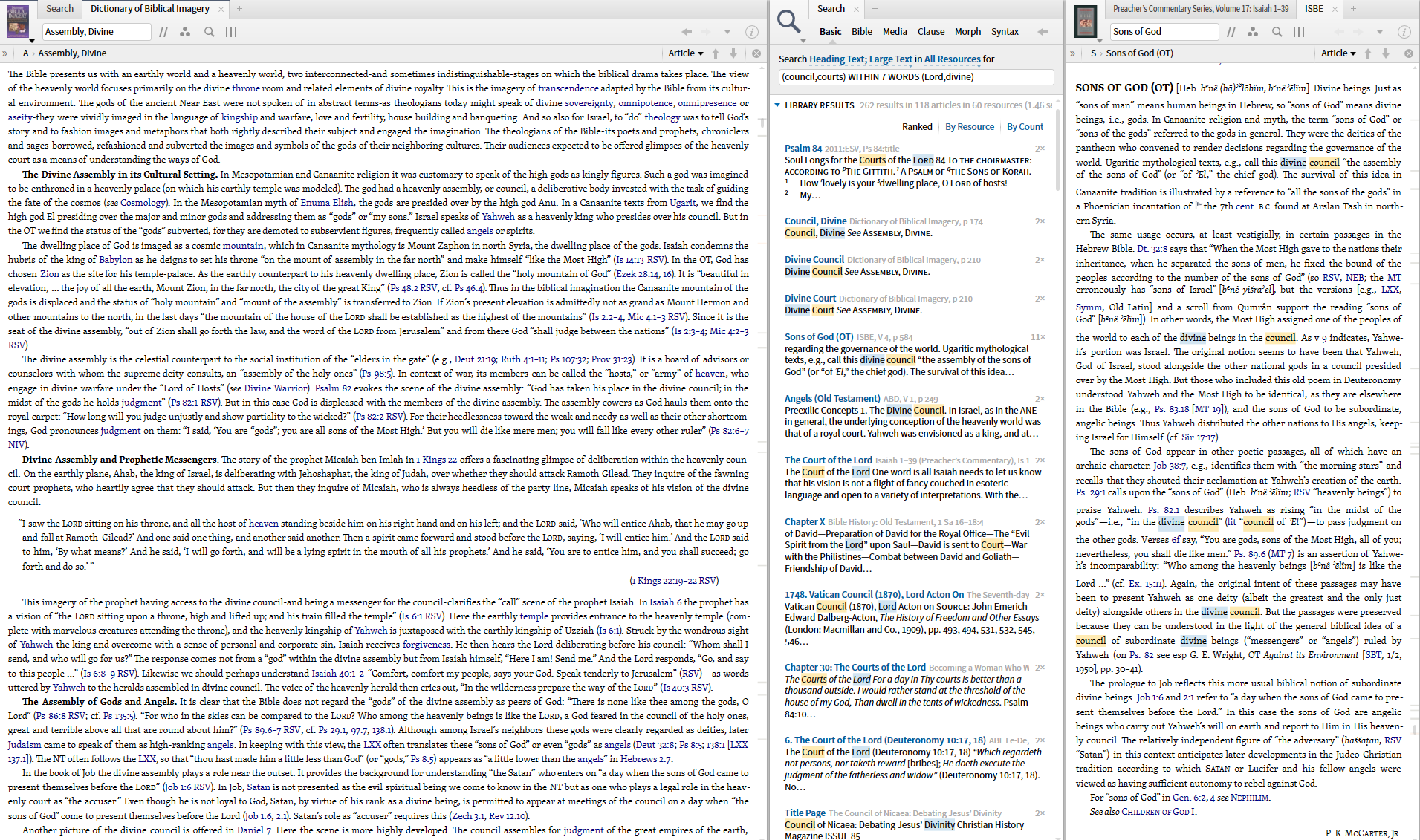
Task: Show information for the ISBE resource
Action: [1404, 32]
